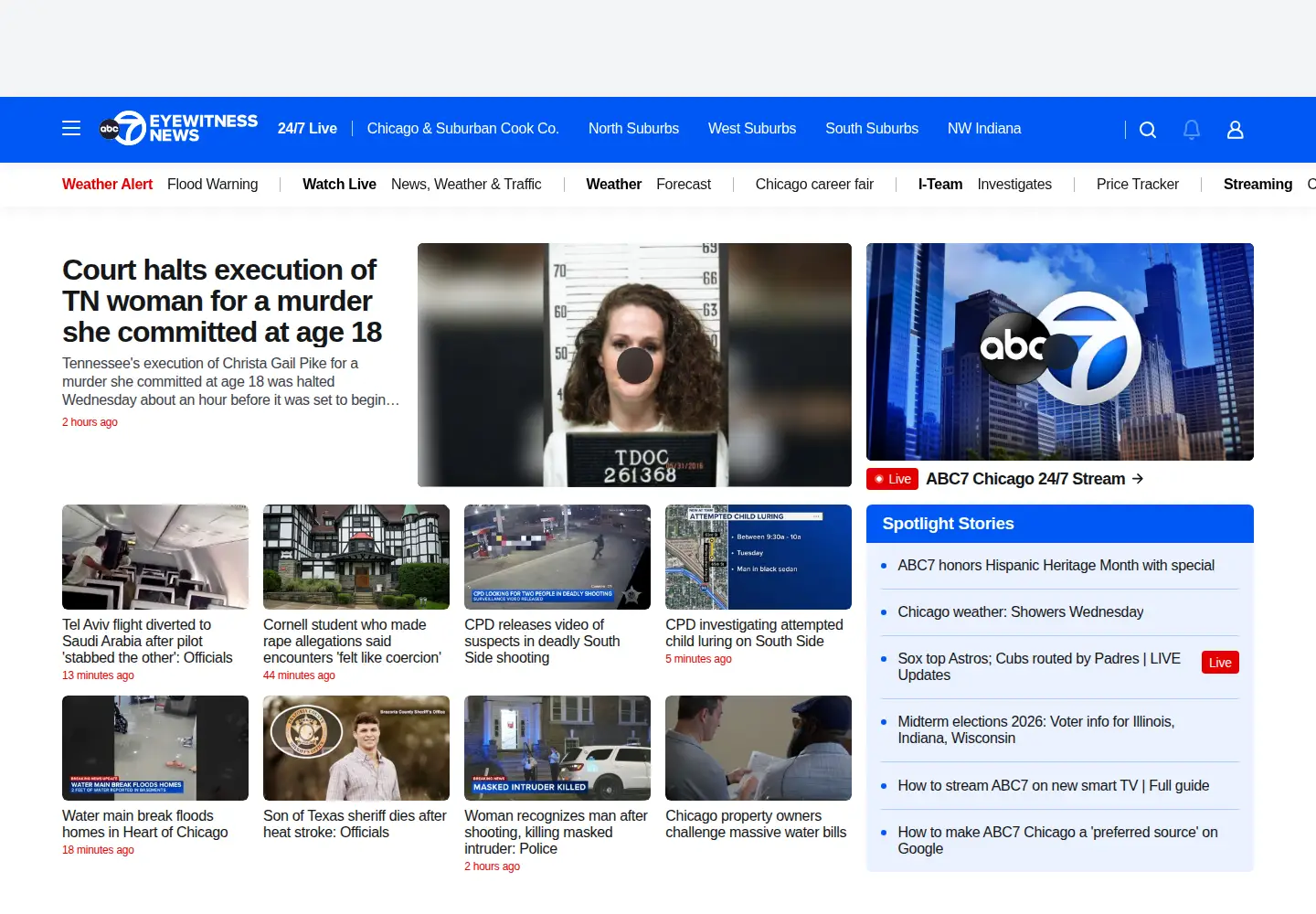Viewport: 1316px width, 914px height.
Task: Open South Suburbs section
Action: click(872, 129)
